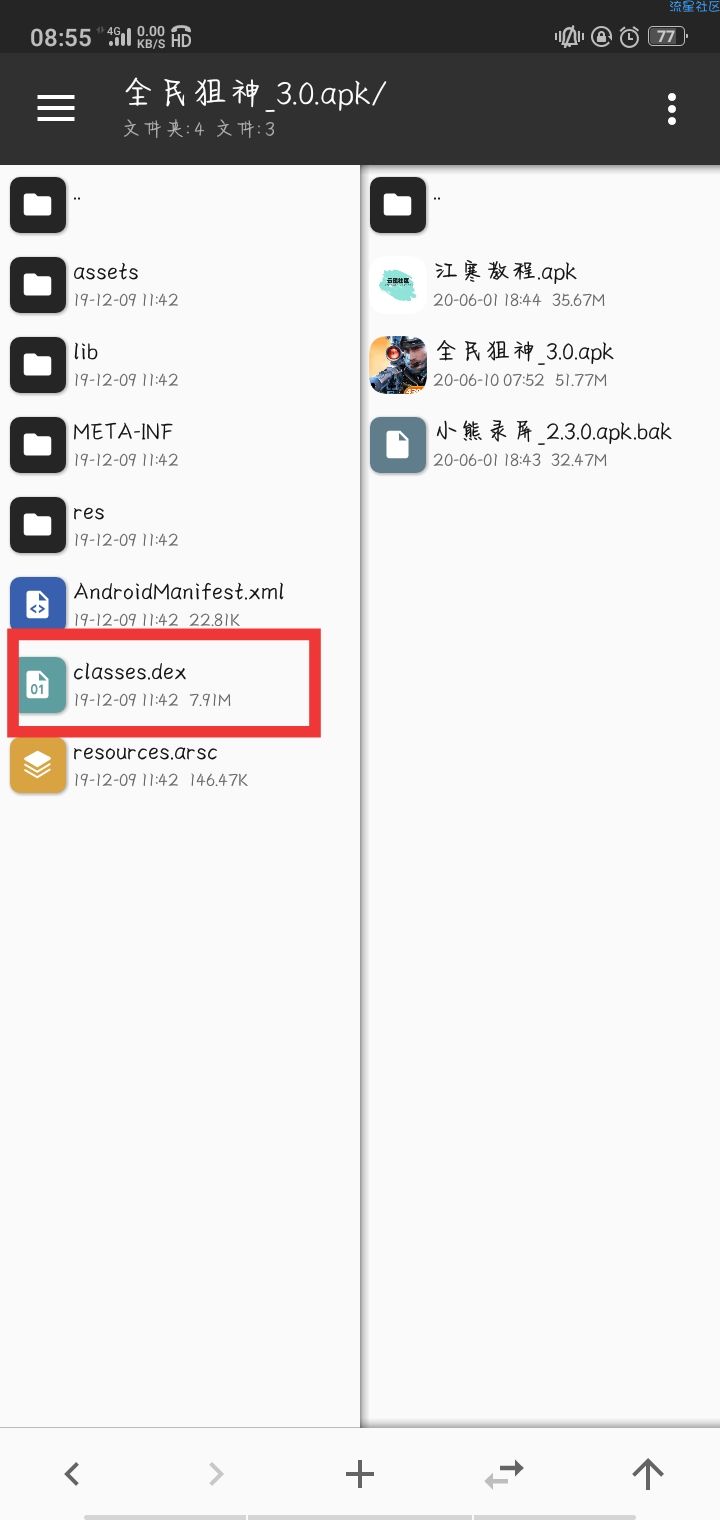Open the resources.arsc layers icon
720x1520 pixels.
click(x=38, y=765)
